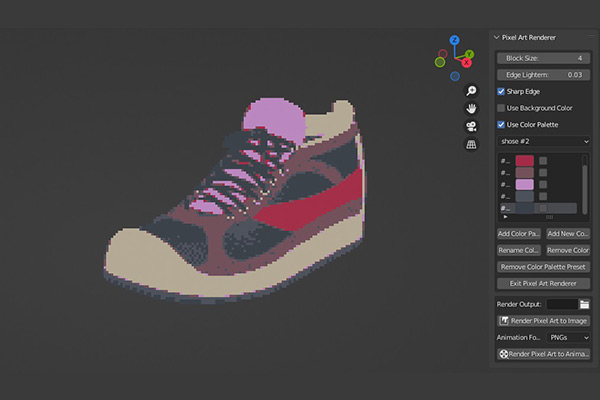This screenshot has height=400, width=600.
Task: Click the Add New Color button
Action: point(568,233)
